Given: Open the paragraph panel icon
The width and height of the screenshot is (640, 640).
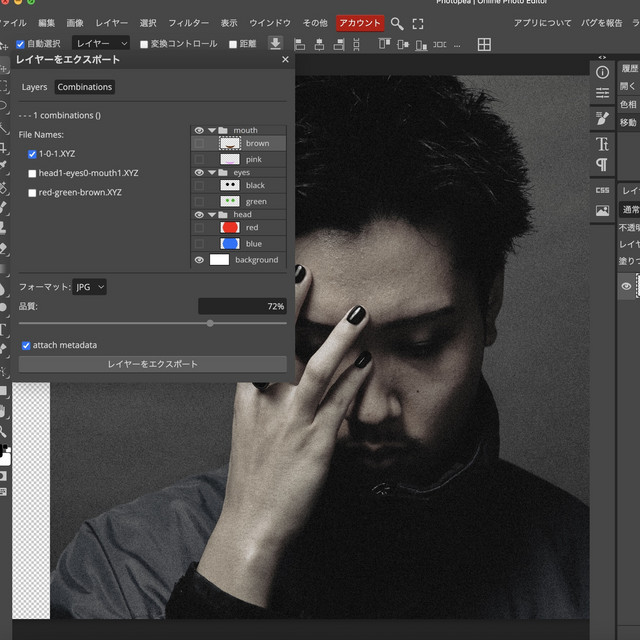Looking at the screenshot, I should click(x=602, y=164).
